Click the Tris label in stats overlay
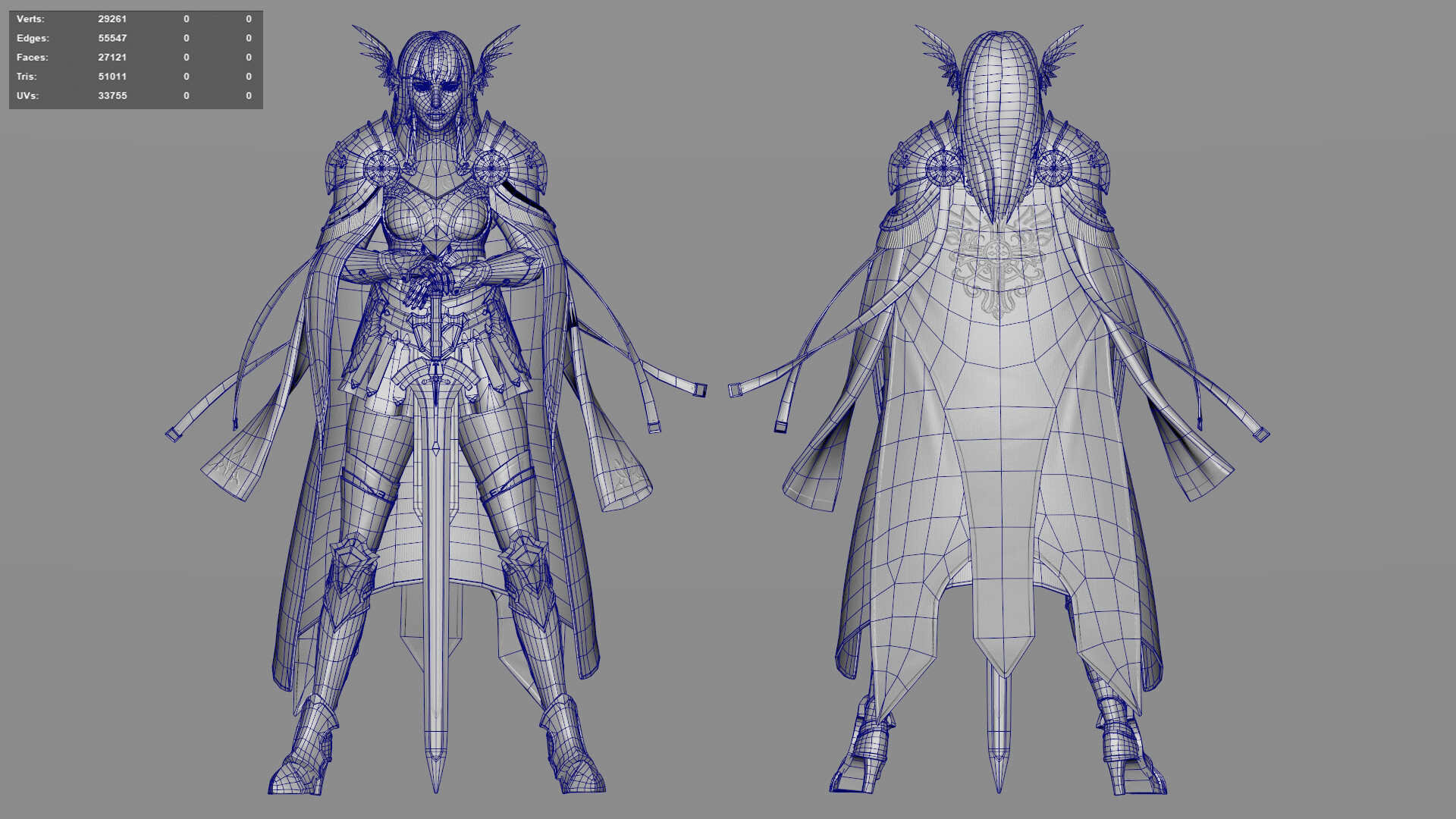1456x819 pixels. 27,77
